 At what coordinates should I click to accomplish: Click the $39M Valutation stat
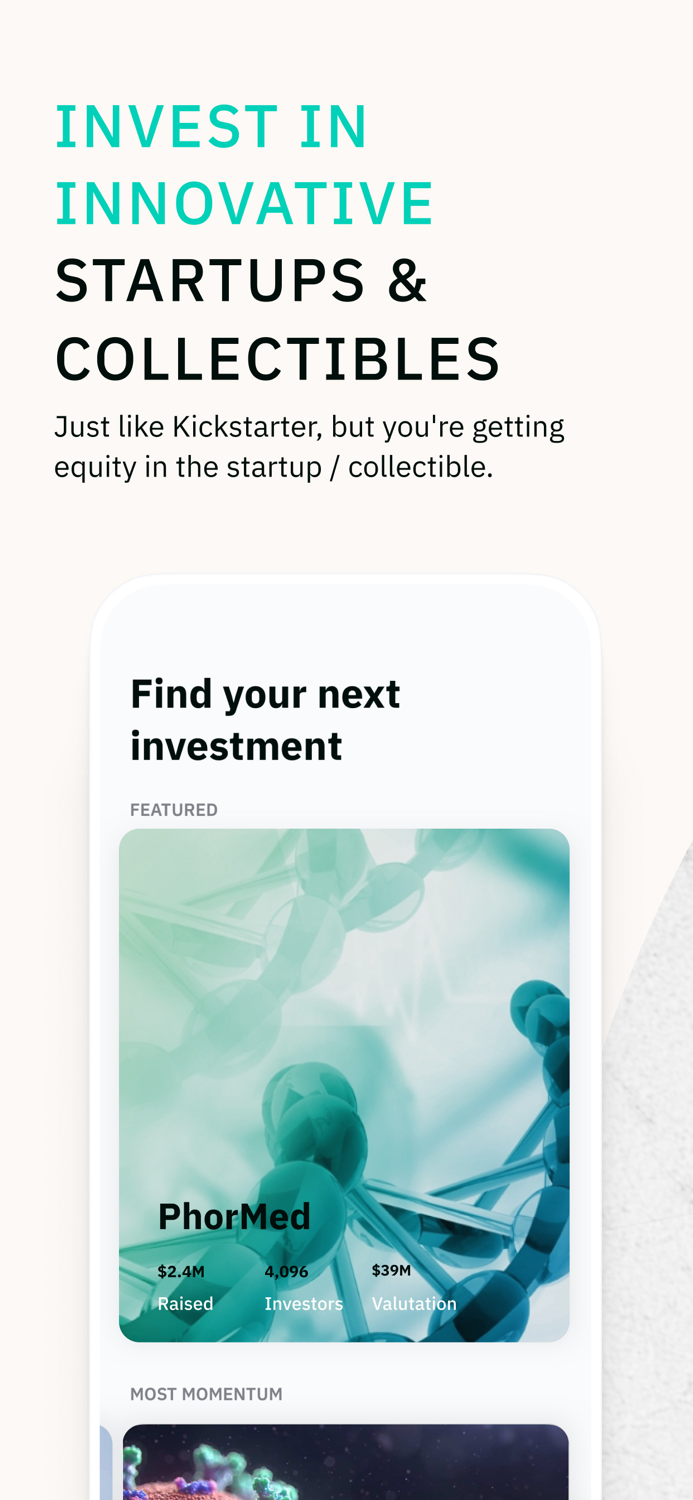392,1270
